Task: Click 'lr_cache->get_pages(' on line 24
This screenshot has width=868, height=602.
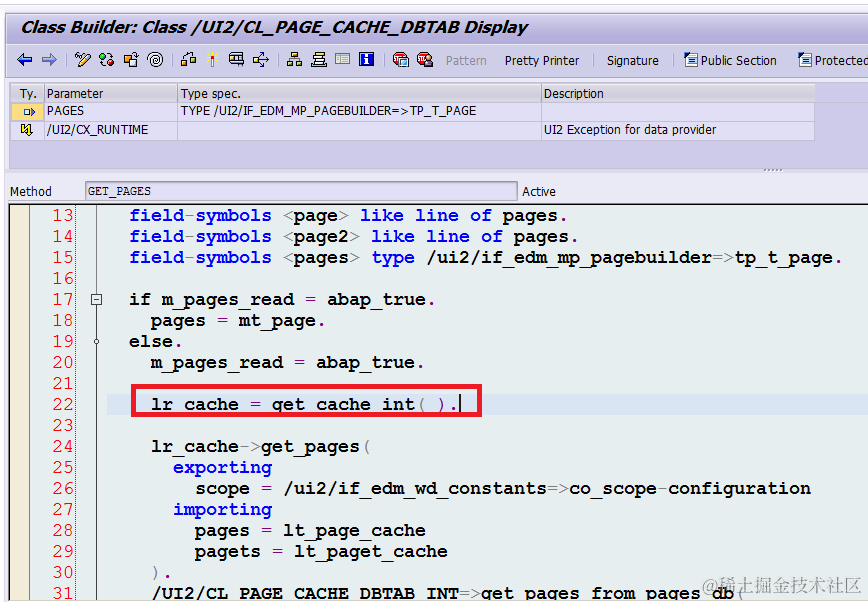Action: pyautogui.click(x=261, y=446)
